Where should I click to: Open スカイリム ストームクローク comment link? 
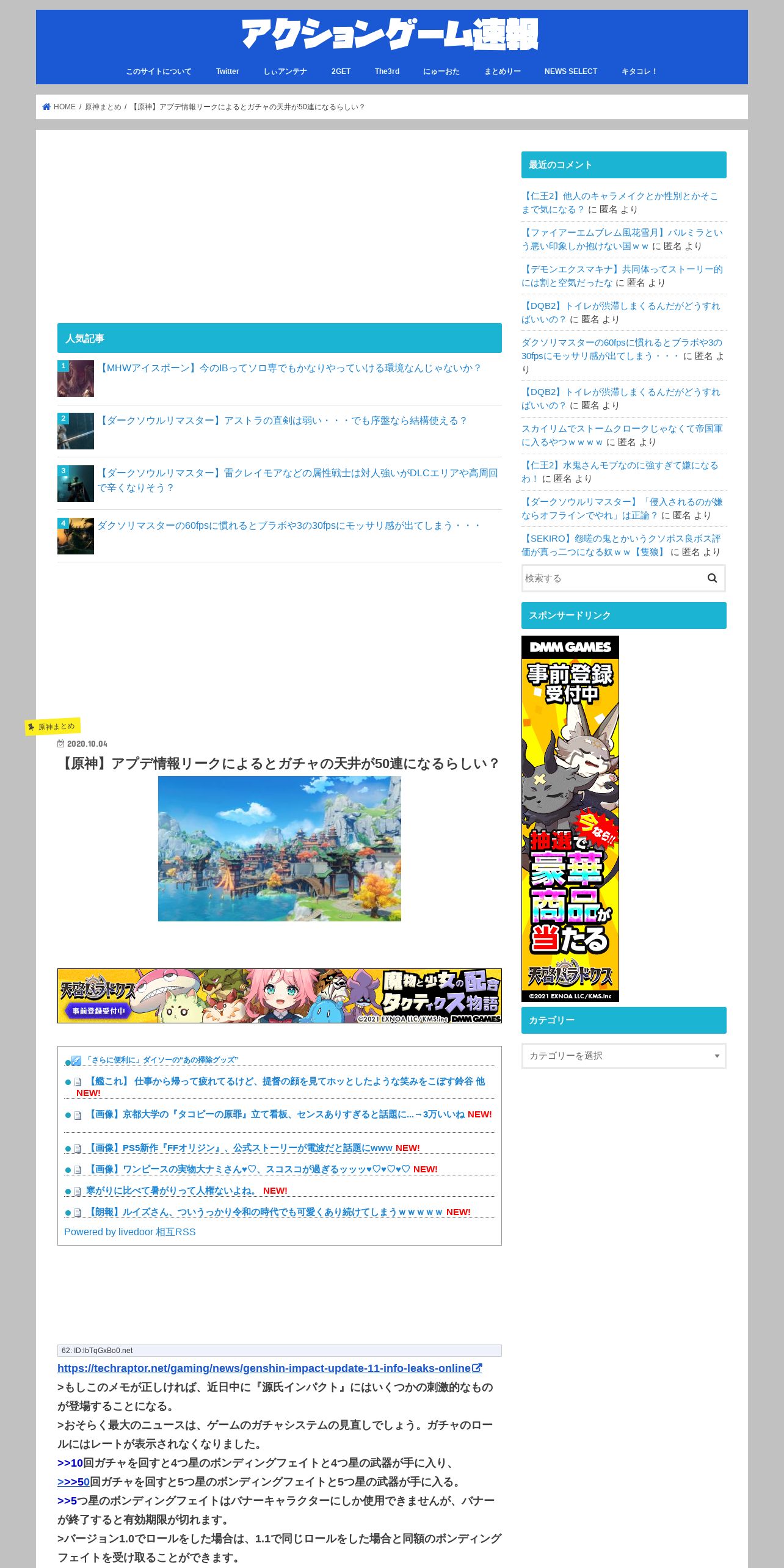(622, 435)
